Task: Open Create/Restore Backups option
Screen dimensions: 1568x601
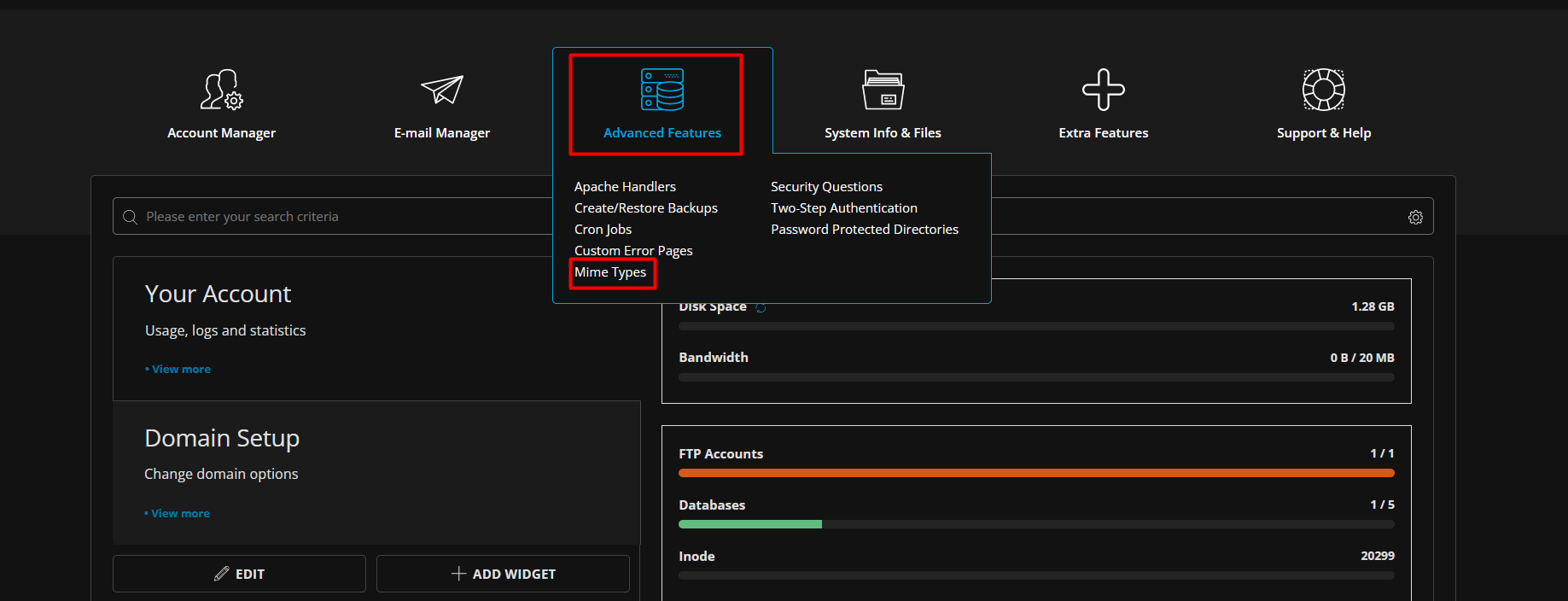Action: point(645,208)
